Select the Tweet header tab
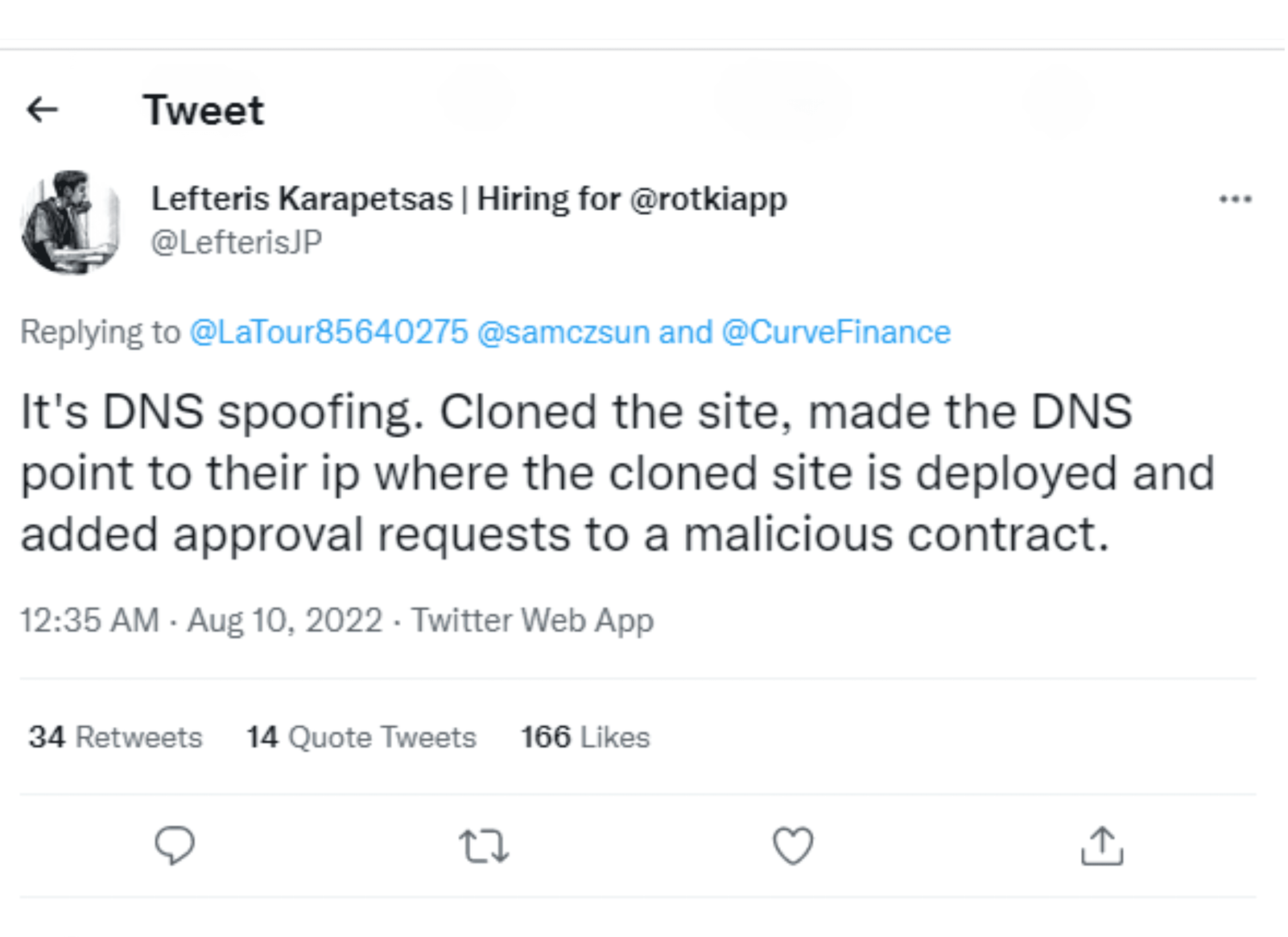1288x937 pixels. 204,109
